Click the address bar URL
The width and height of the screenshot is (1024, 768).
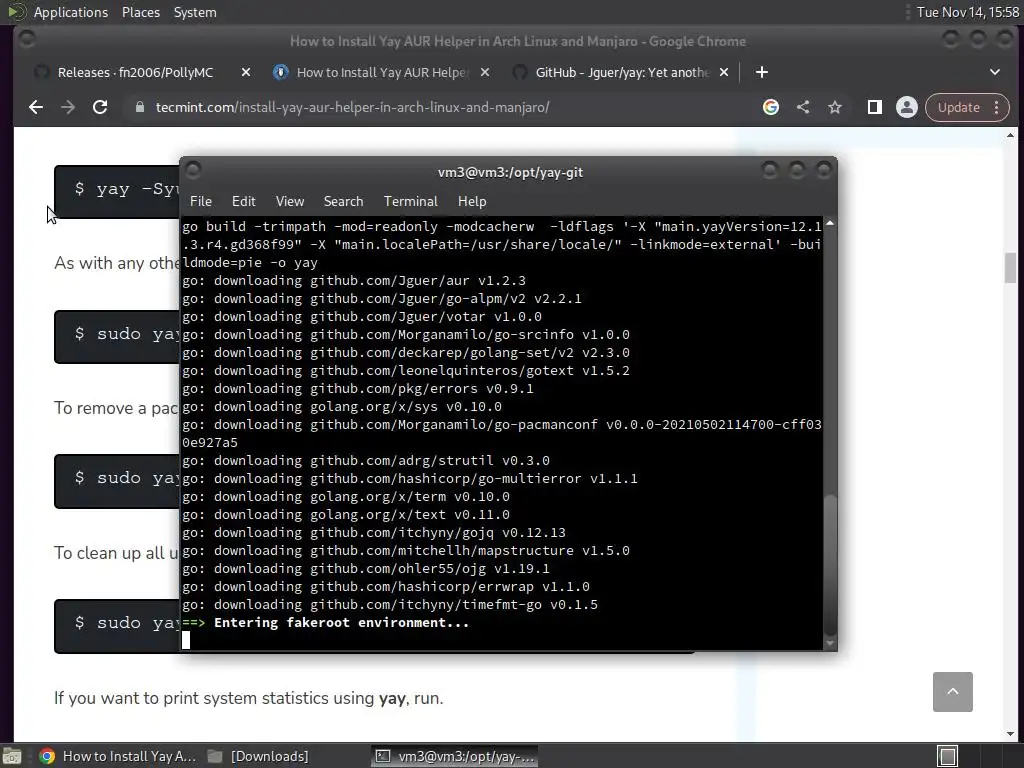click(352, 107)
